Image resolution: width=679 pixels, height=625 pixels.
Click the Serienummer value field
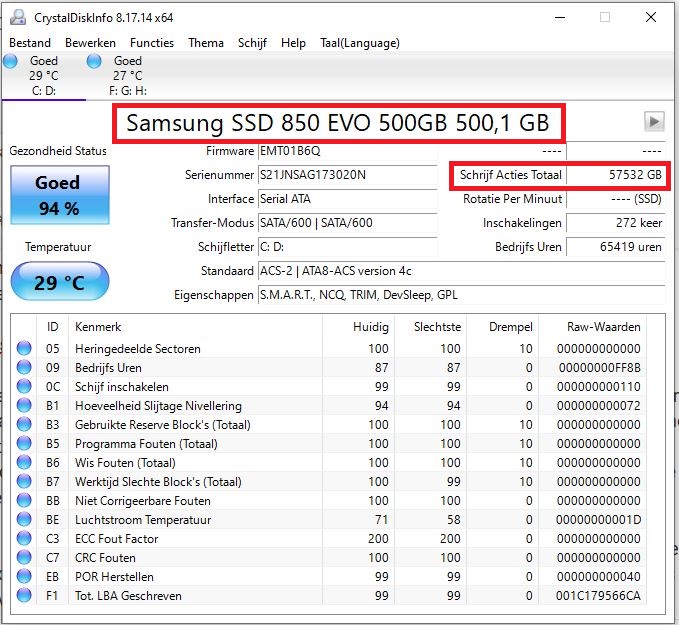click(x=348, y=175)
